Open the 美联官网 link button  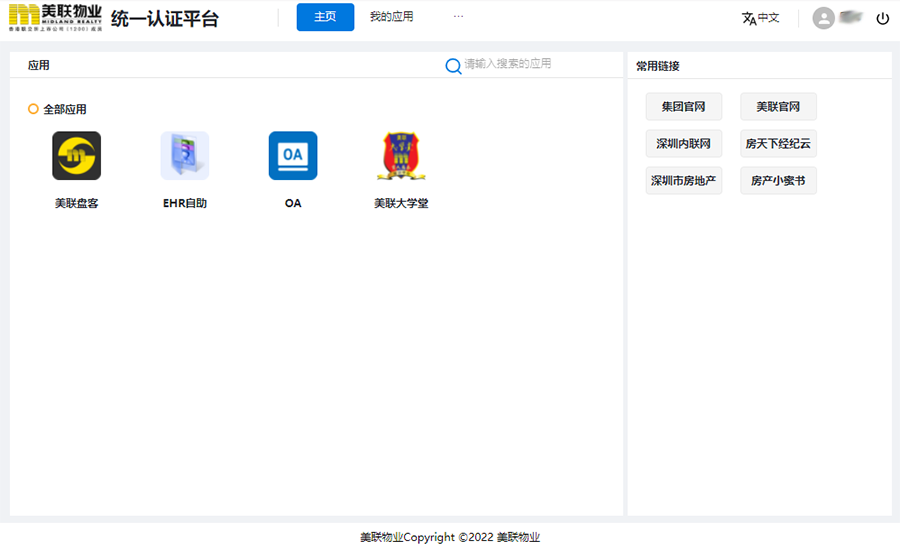pyautogui.click(x=778, y=107)
